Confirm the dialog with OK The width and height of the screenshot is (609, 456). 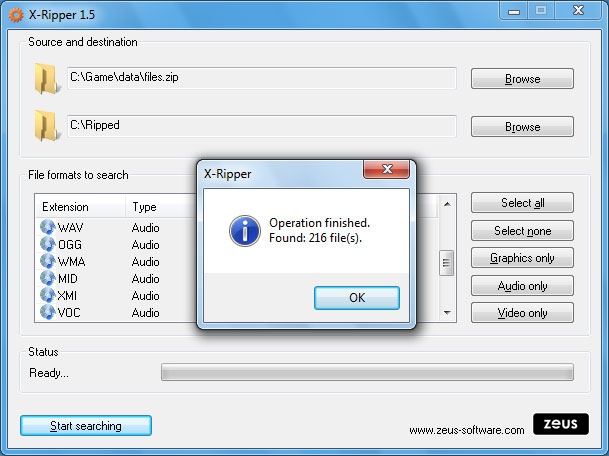357,298
